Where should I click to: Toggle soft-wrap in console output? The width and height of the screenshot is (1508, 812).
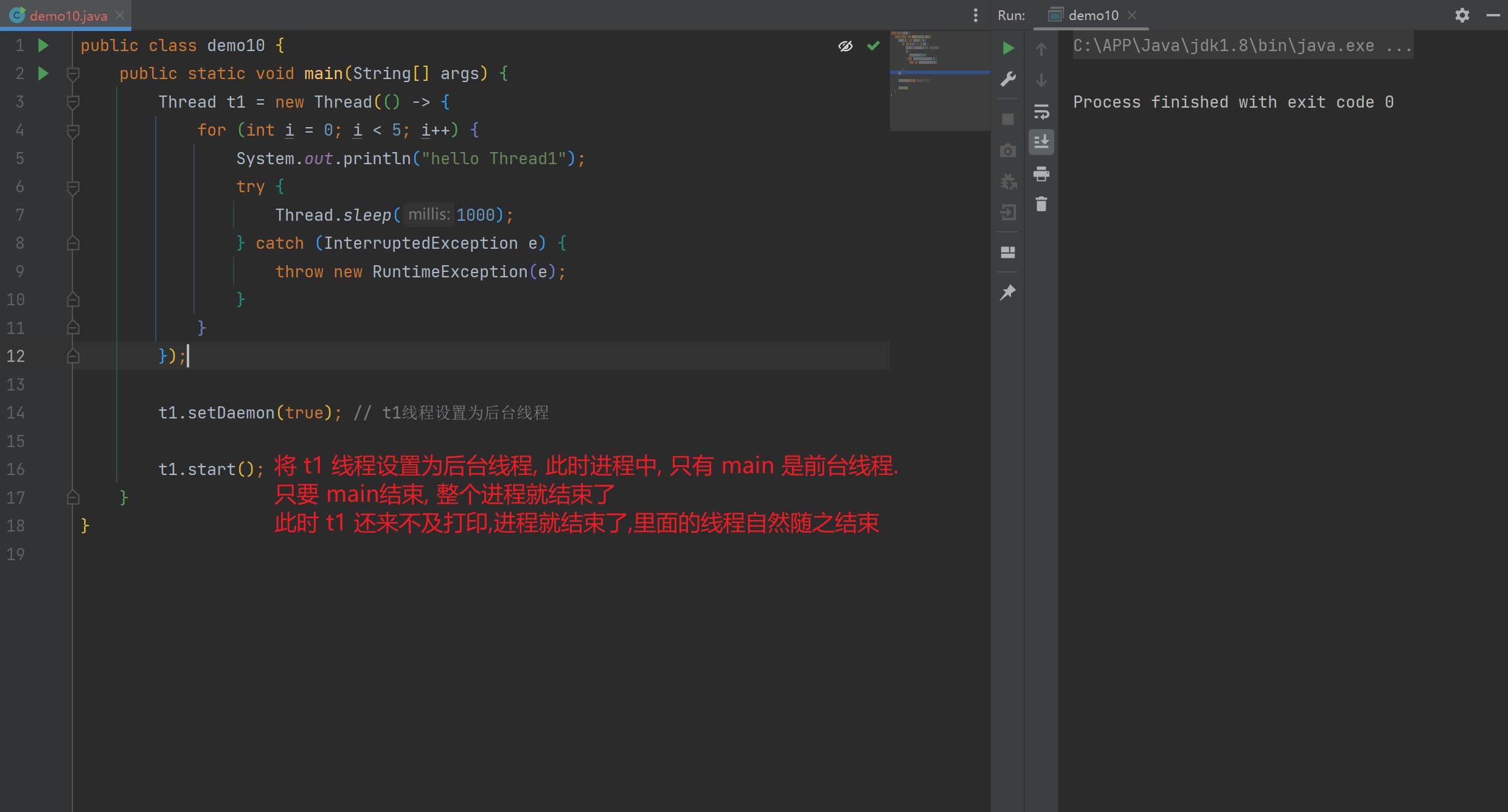pyautogui.click(x=1041, y=112)
